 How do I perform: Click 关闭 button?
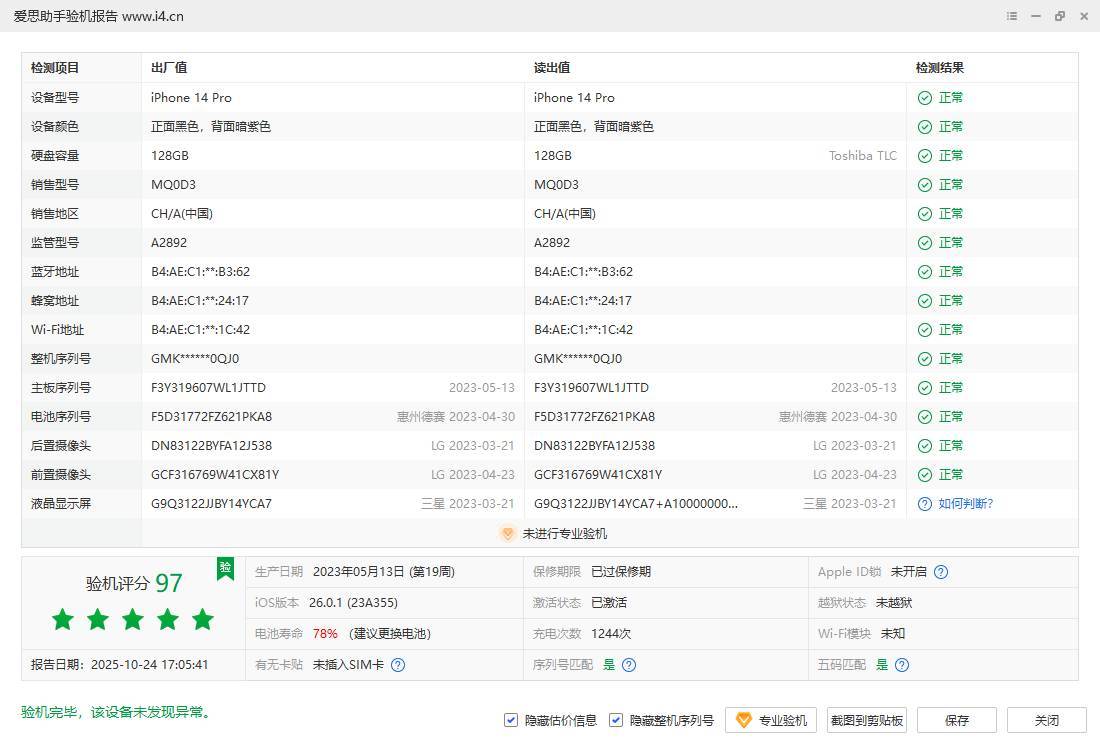coord(1046,720)
